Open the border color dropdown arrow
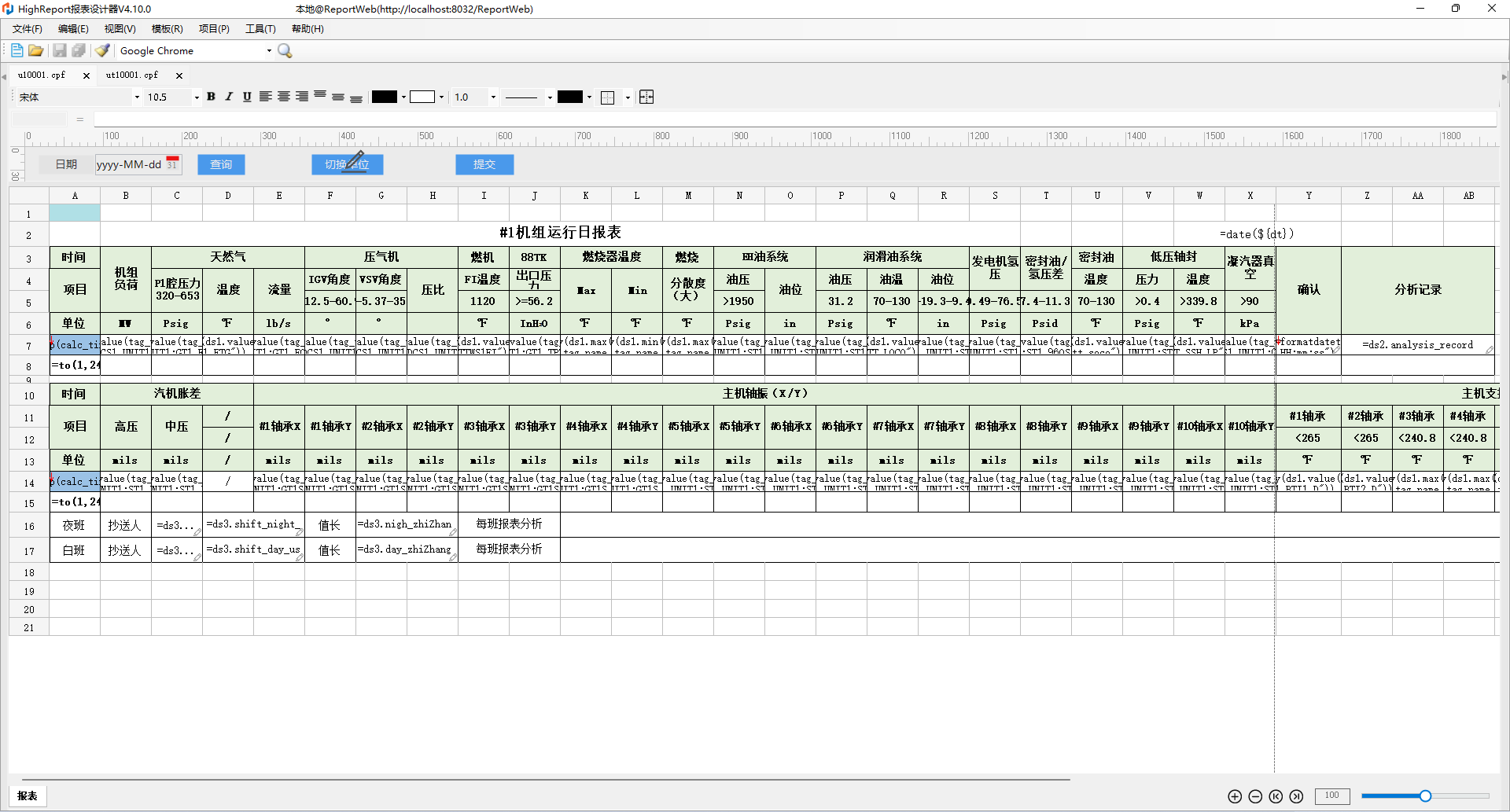 (589, 97)
